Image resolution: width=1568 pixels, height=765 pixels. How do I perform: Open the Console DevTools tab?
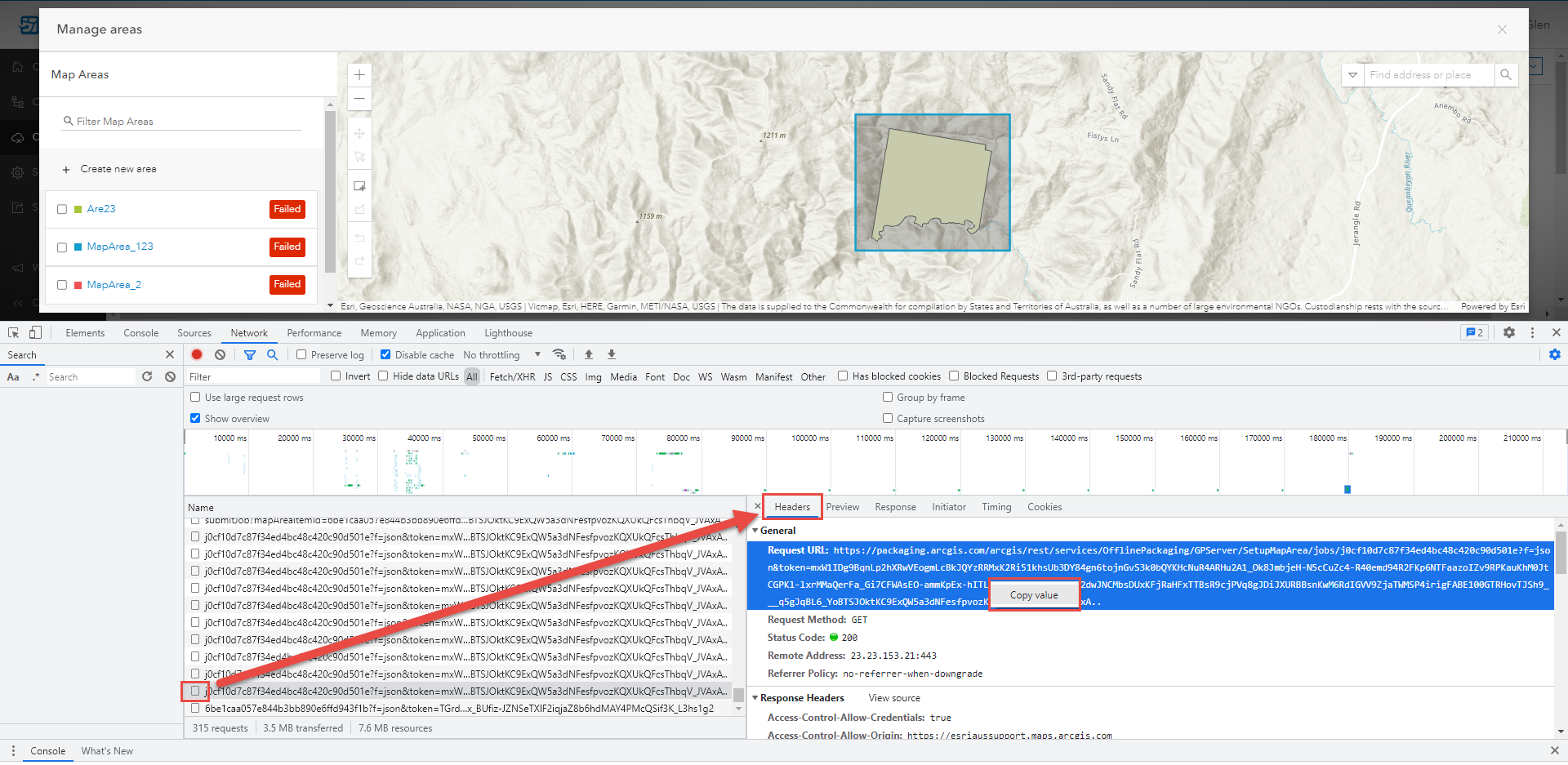click(141, 333)
